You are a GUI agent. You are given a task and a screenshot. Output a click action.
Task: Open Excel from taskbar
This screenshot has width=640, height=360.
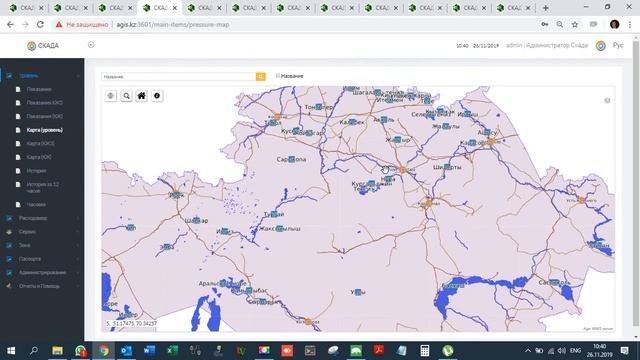[x=172, y=351]
